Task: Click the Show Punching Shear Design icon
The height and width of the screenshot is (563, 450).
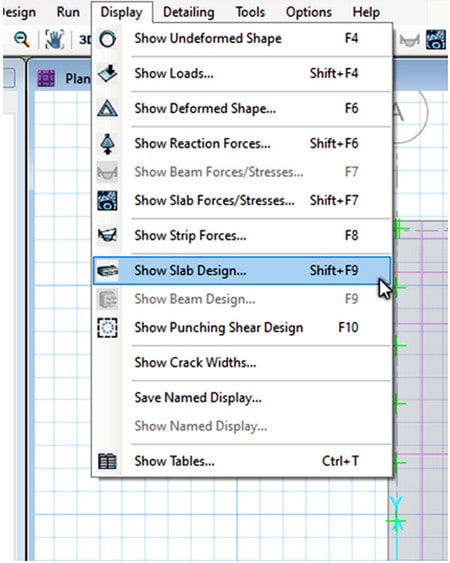Action: [x=107, y=327]
